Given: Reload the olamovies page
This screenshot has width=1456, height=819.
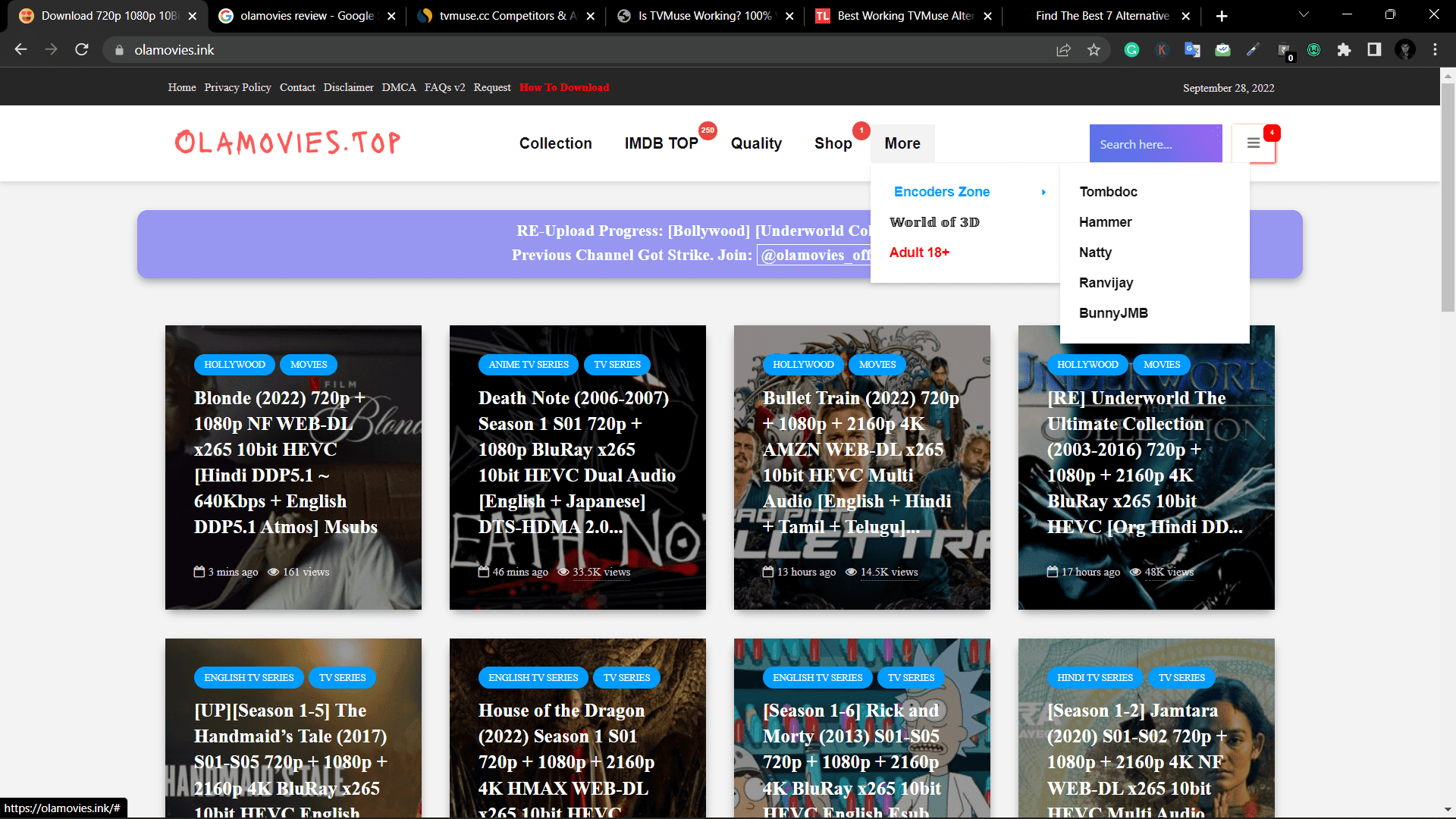Looking at the screenshot, I should click(82, 49).
